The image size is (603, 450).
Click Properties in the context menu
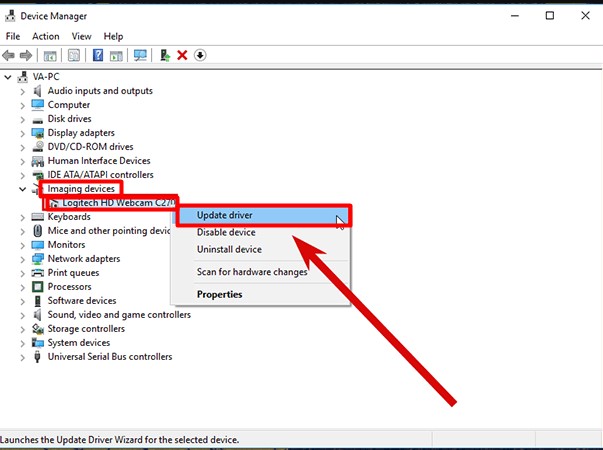[220, 295]
